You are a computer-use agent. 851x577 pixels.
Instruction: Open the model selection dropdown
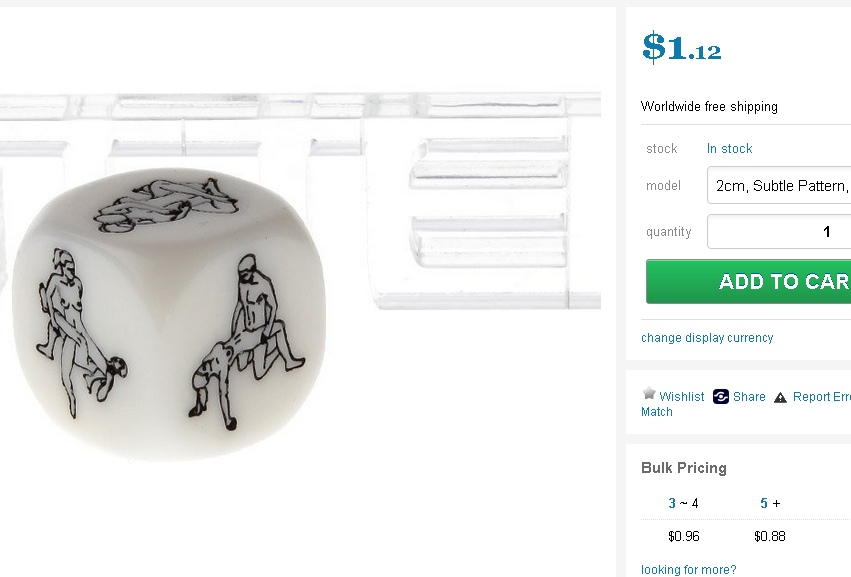[x=780, y=186]
